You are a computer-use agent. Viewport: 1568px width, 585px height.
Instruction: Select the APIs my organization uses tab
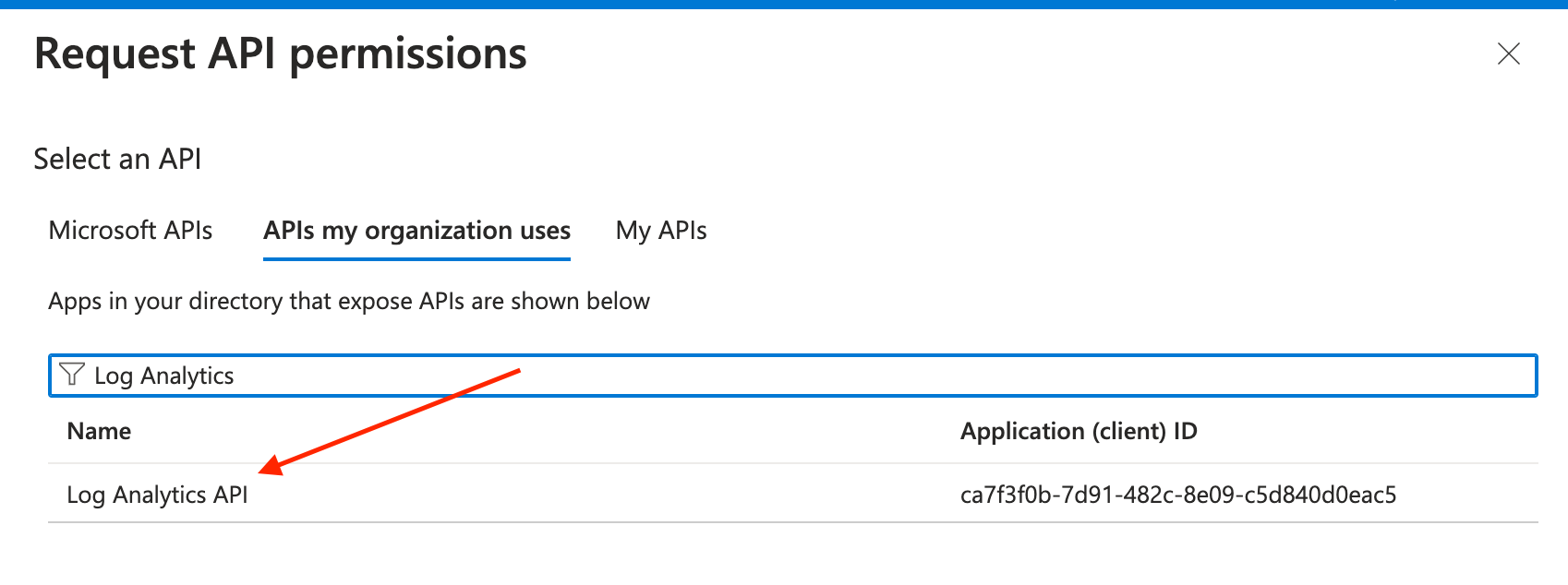tap(416, 231)
